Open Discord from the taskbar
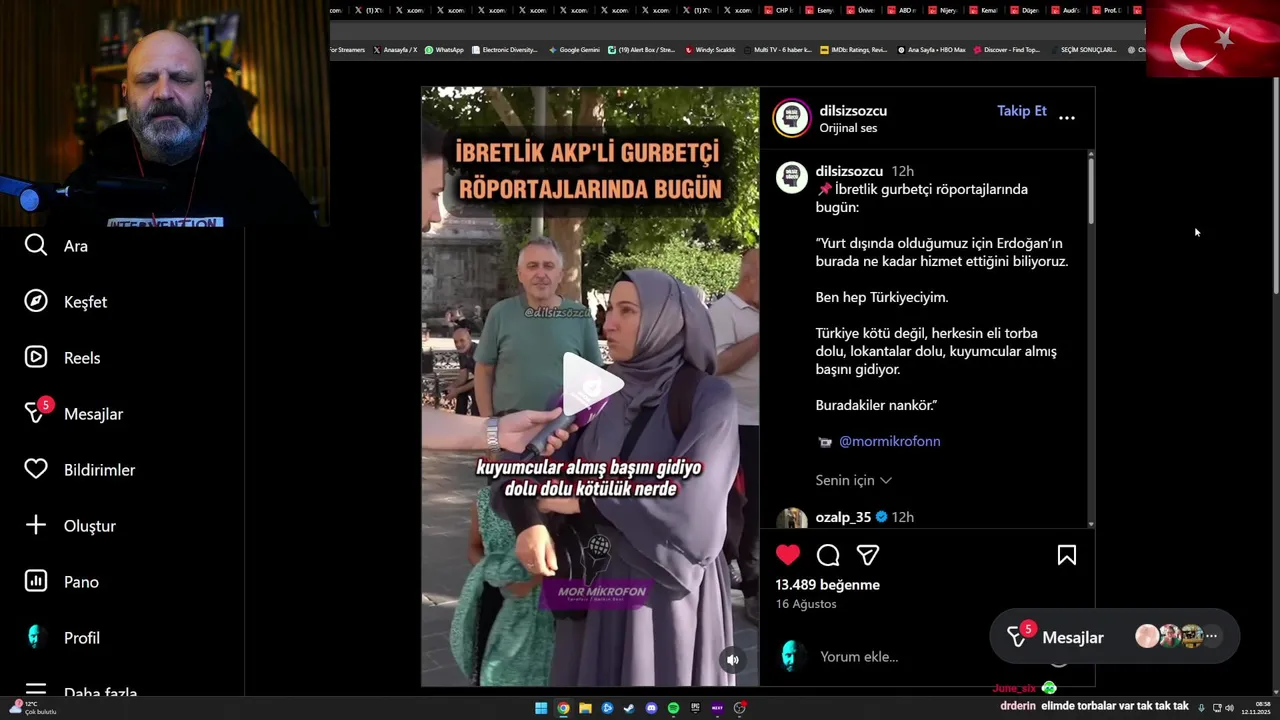Screen dimensions: 1280x720 pyautogui.click(x=651, y=708)
